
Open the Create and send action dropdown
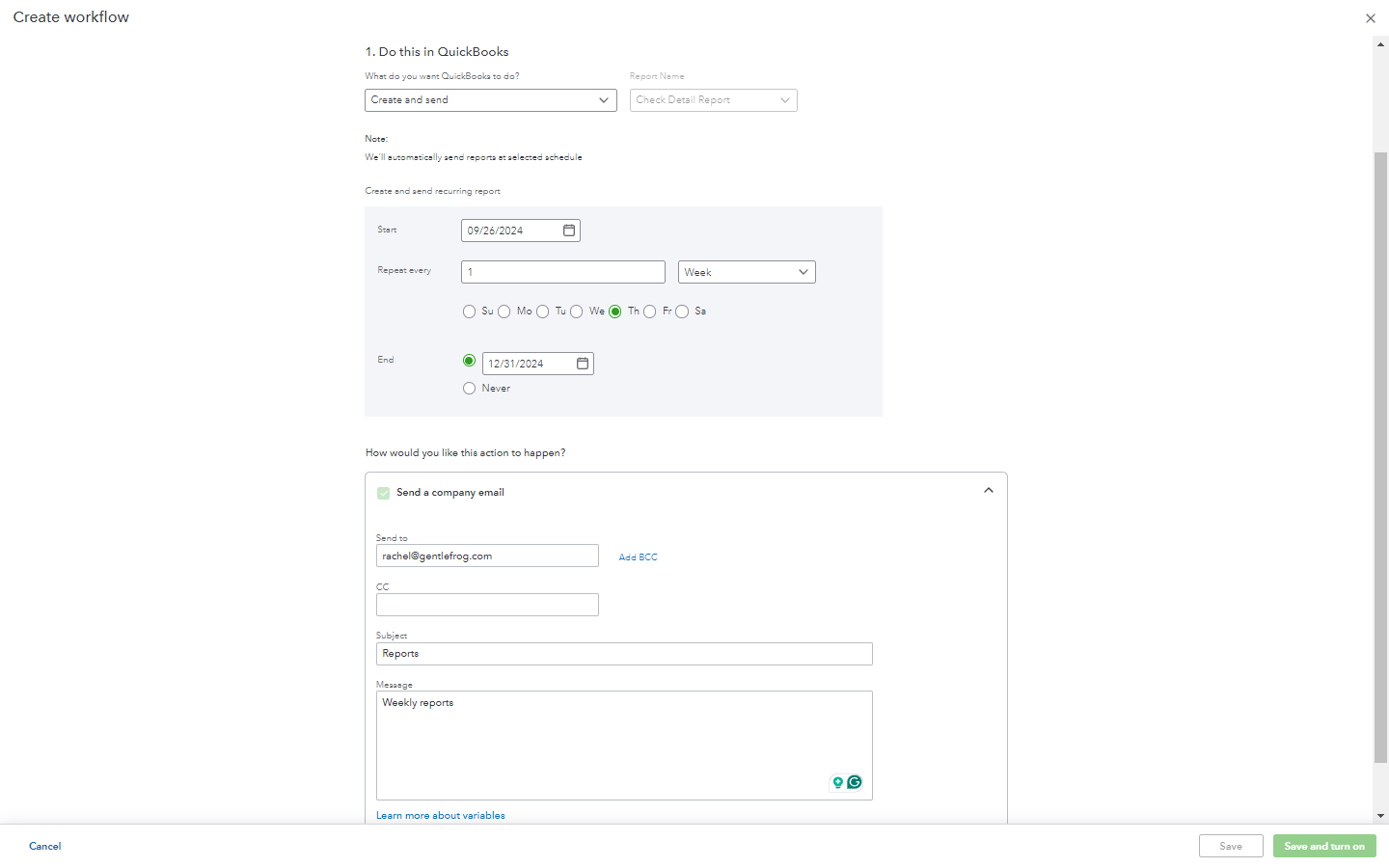click(491, 100)
